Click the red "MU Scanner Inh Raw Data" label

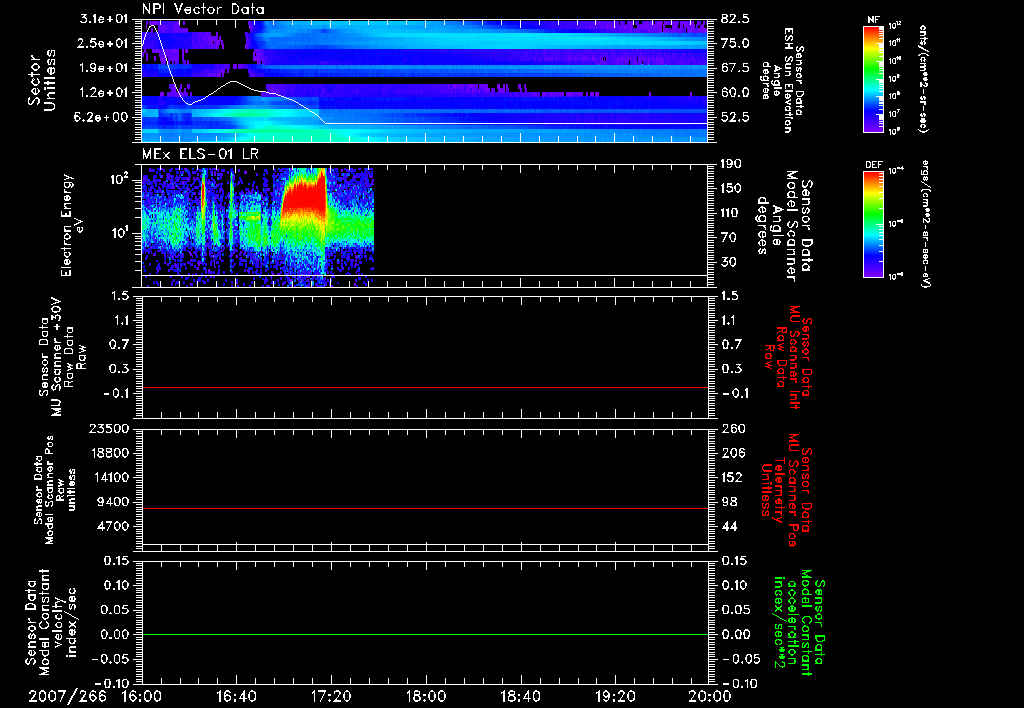[x=788, y=357]
